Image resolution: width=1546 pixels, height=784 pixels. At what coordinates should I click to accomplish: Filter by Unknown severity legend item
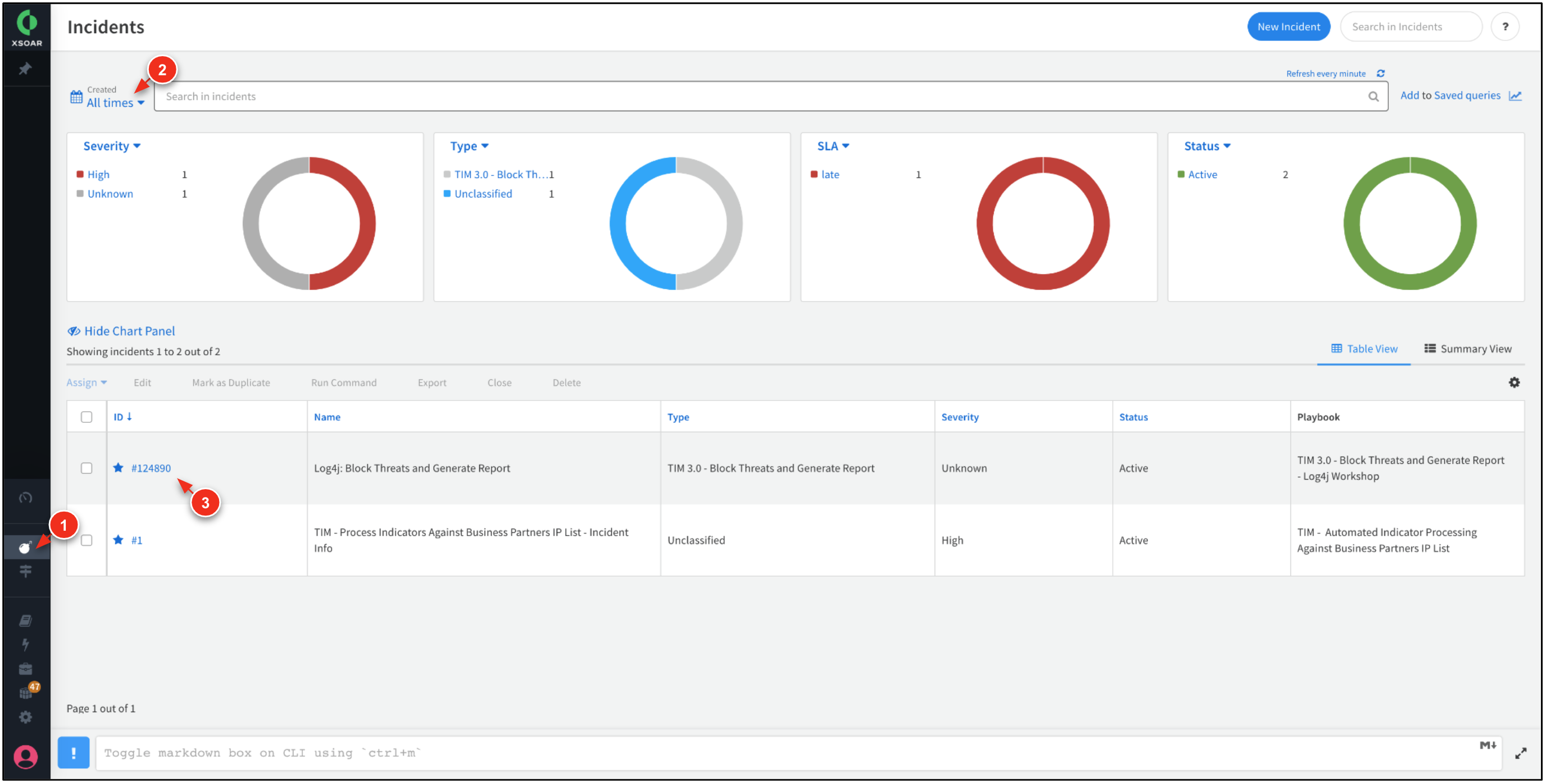coord(111,194)
